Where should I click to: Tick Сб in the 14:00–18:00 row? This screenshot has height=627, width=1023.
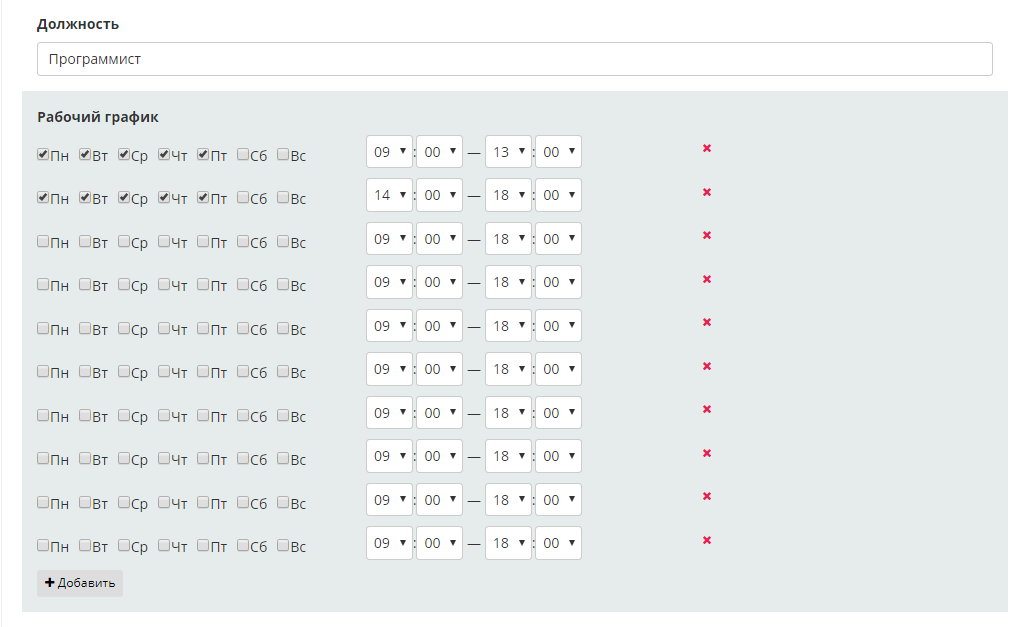point(243,198)
